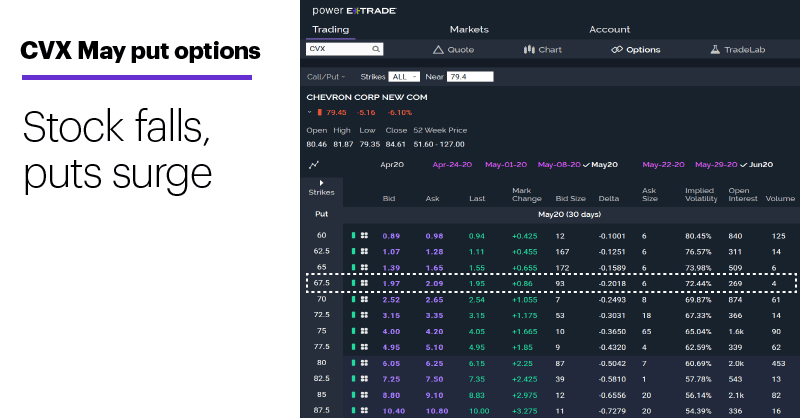Click the grid icon on strike 62.5 row
Viewport: 800px width, 418px height.
(x=364, y=251)
